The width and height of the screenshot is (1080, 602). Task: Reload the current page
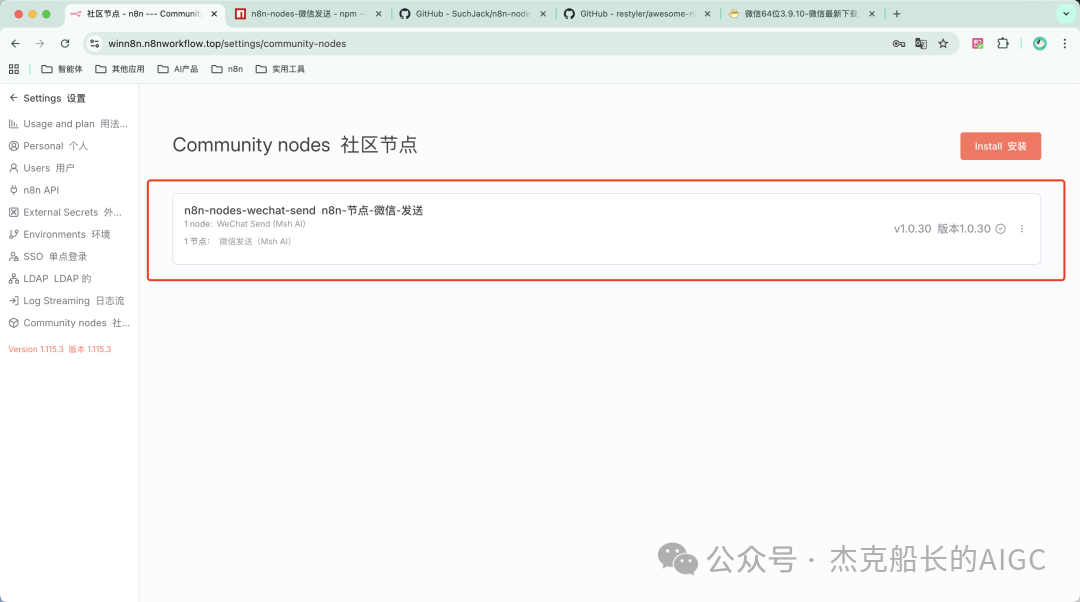tap(65, 43)
